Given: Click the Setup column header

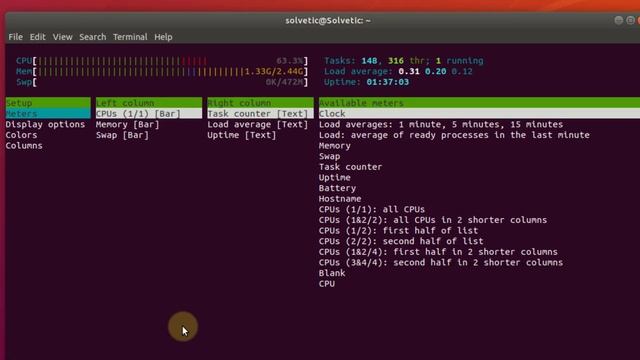Looking at the screenshot, I should pyautogui.click(x=48, y=103).
